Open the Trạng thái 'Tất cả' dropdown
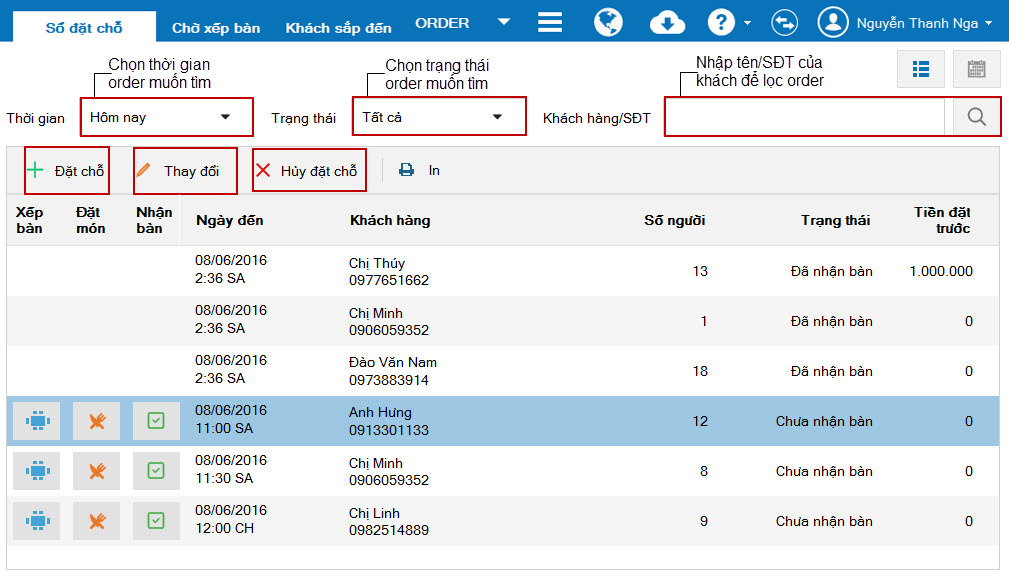 (x=439, y=116)
